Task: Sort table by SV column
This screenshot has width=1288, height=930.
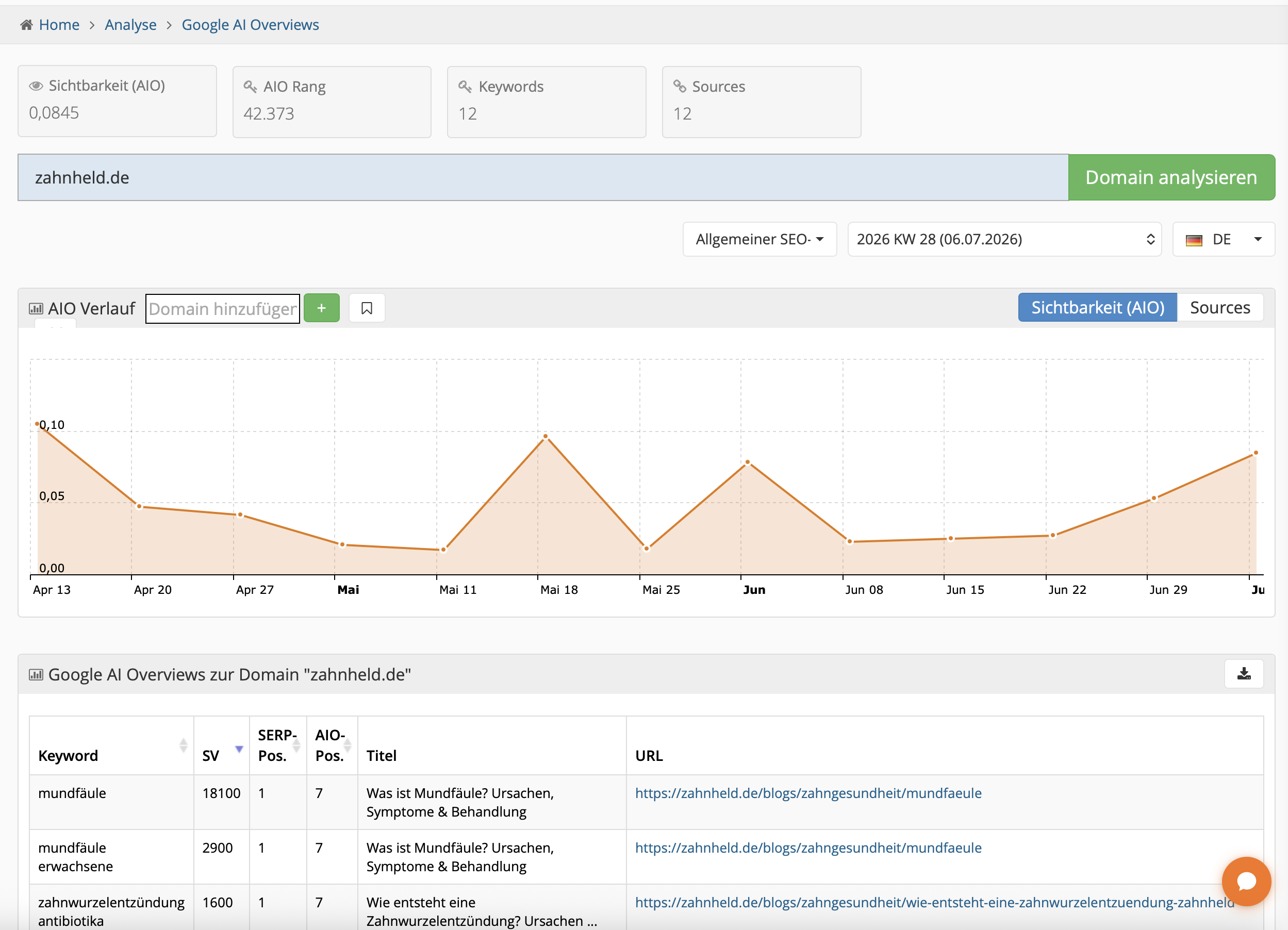Action: click(222, 745)
